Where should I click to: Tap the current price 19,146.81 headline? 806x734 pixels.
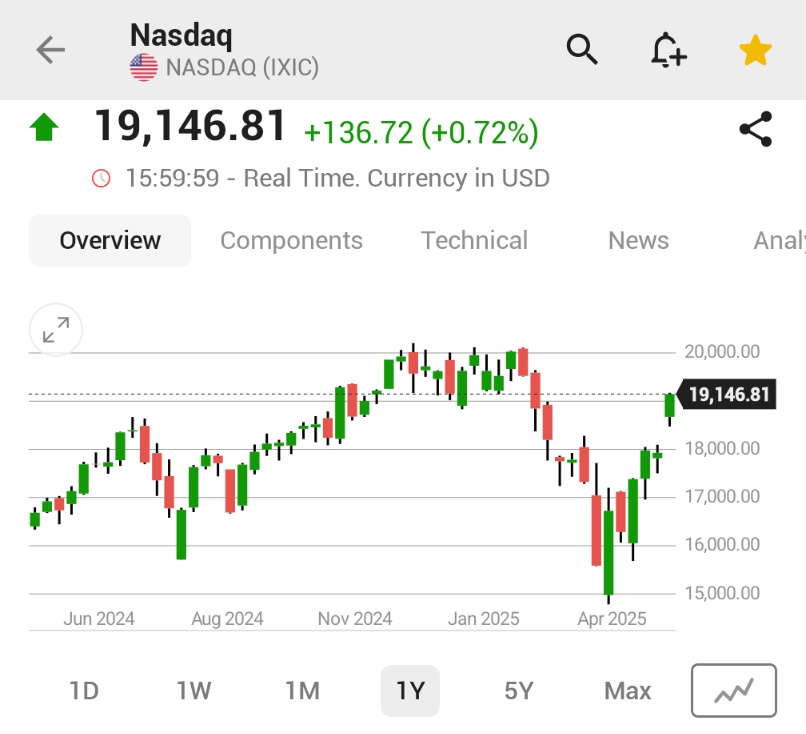(x=190, y=125)
